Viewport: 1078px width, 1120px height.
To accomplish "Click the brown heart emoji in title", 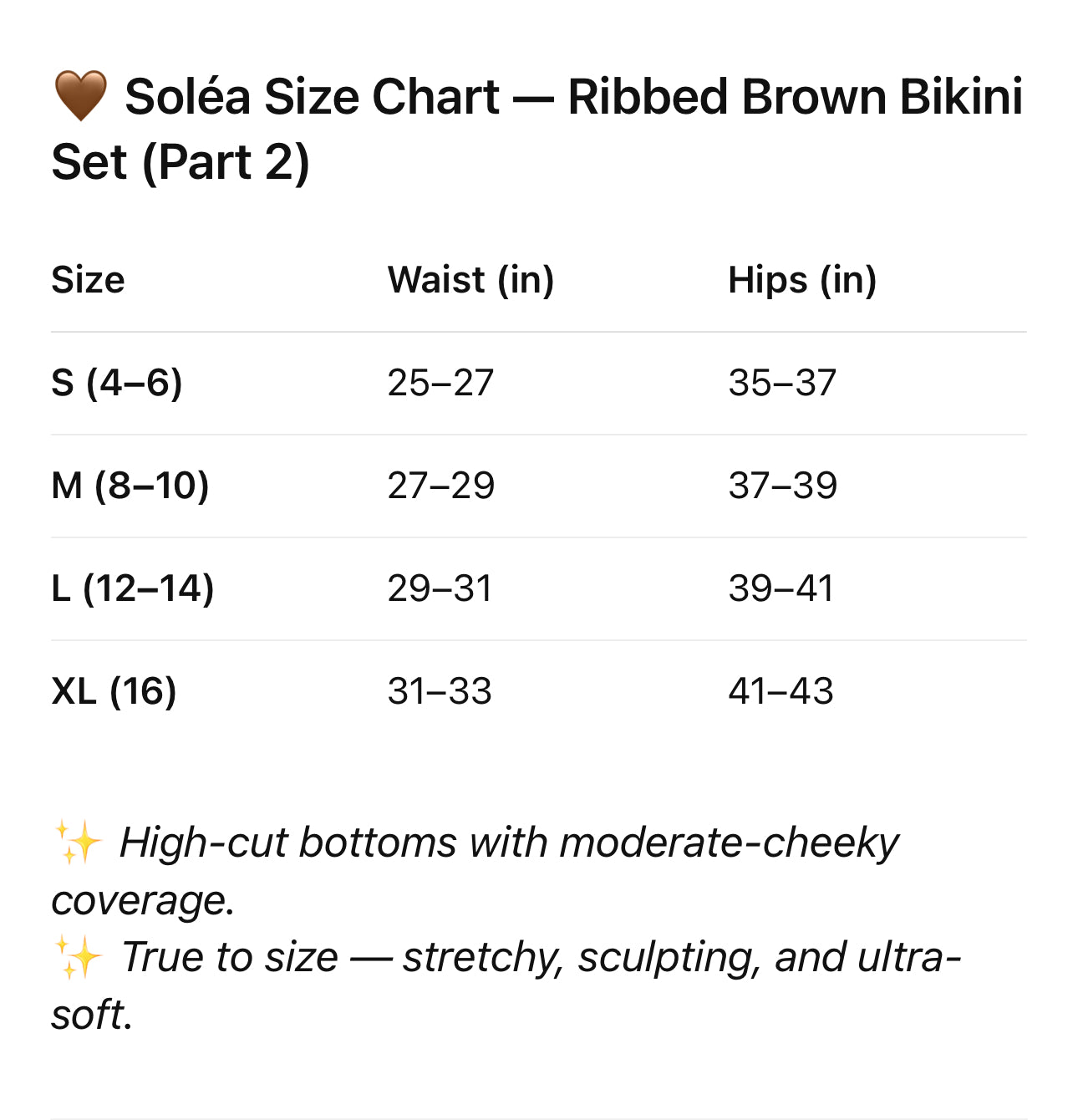I will point(80,96).
